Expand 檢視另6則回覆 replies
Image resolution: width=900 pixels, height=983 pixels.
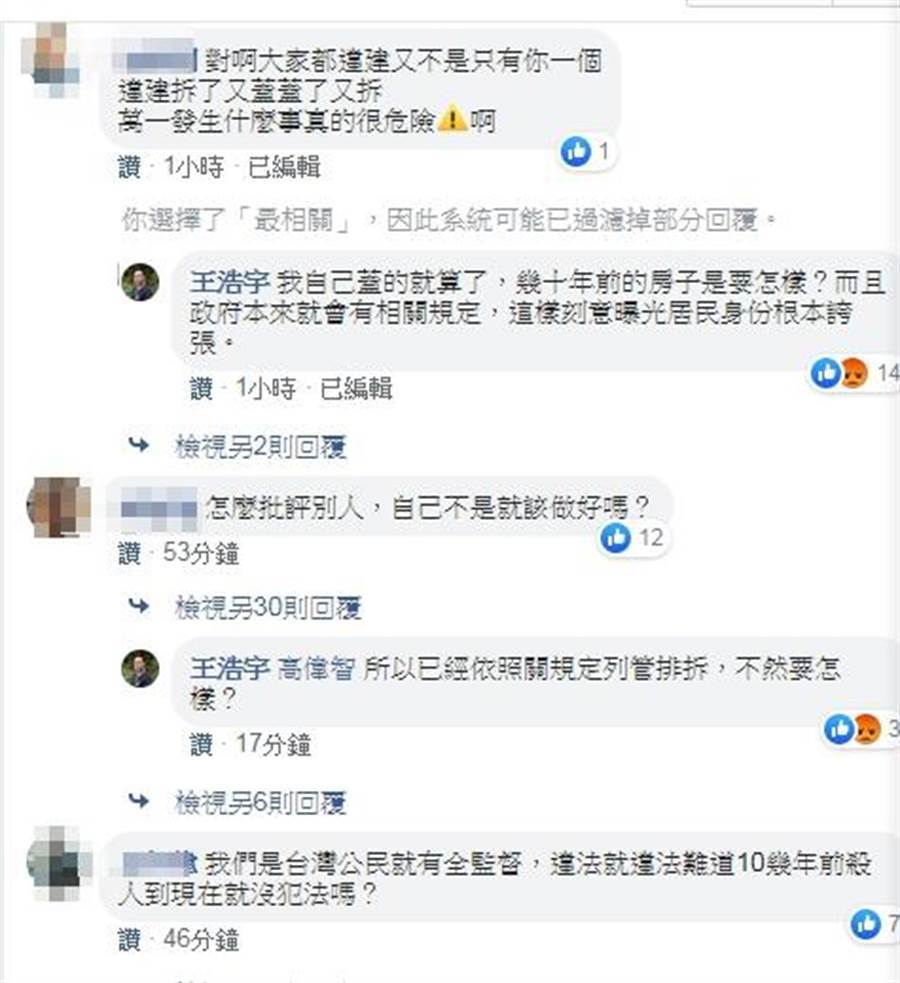click(x=261, y=802)
